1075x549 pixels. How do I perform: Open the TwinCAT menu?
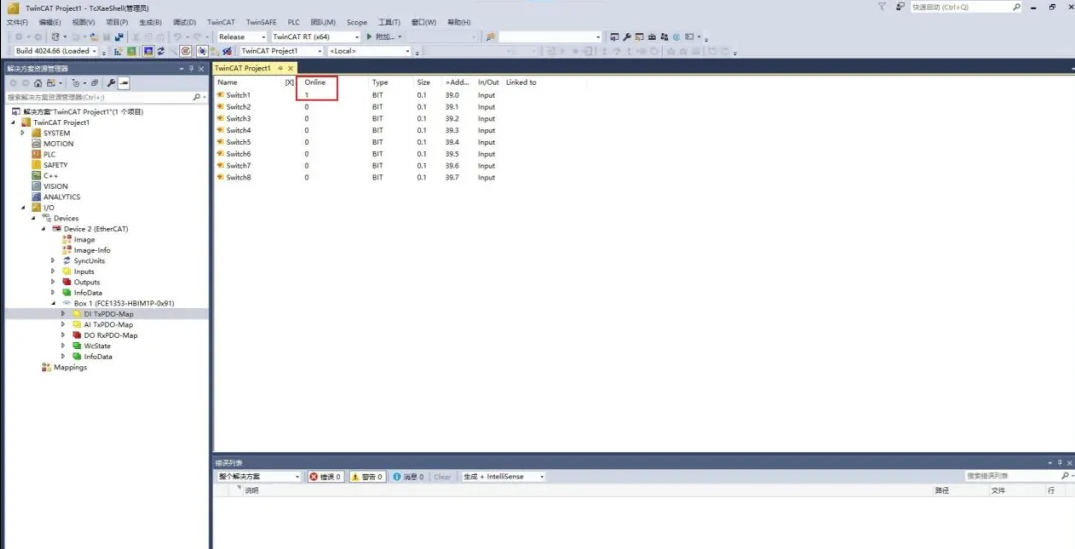tap(221, 23)
